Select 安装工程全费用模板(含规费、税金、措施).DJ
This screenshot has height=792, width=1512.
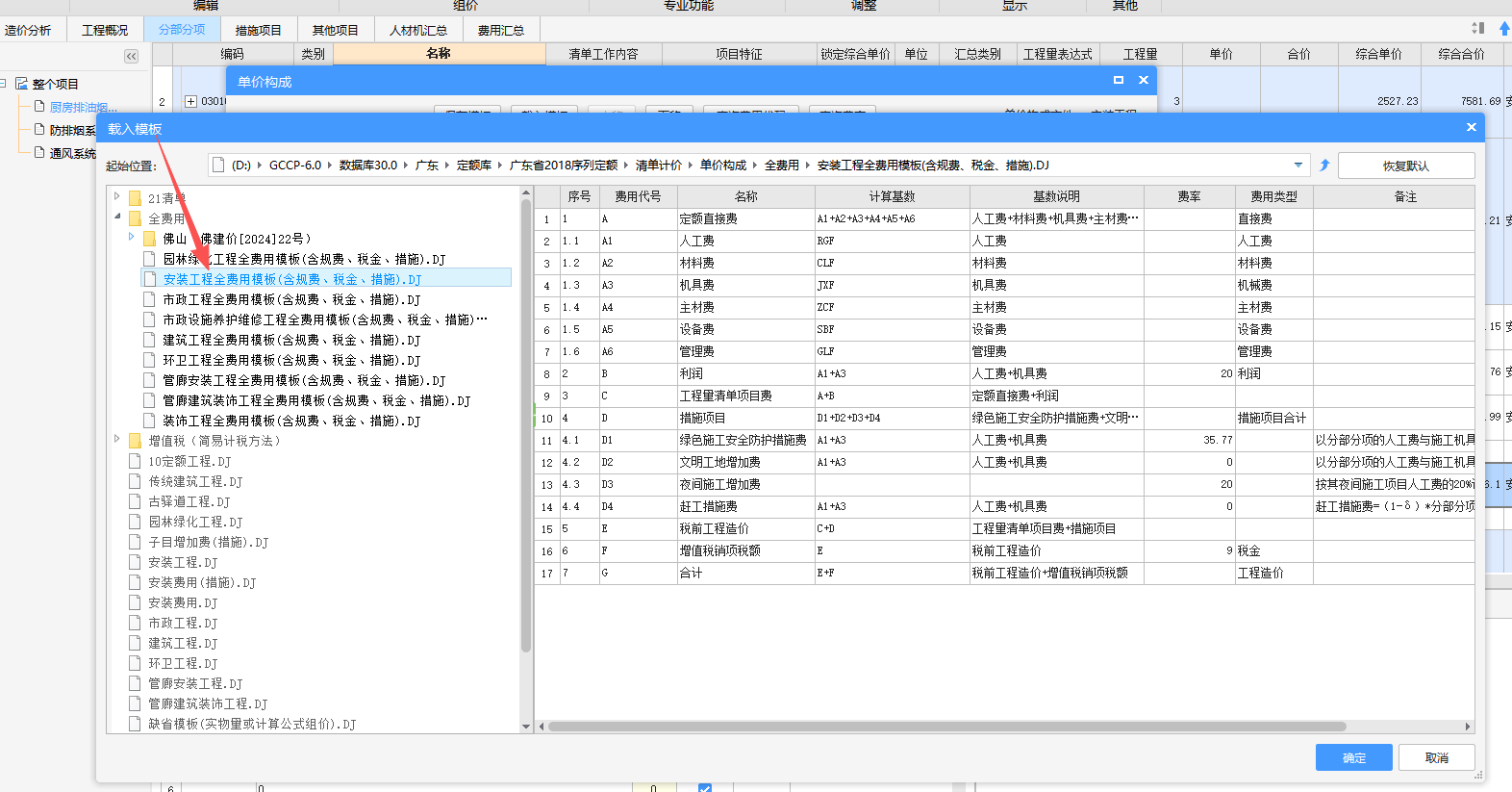(x=292, y=279)
